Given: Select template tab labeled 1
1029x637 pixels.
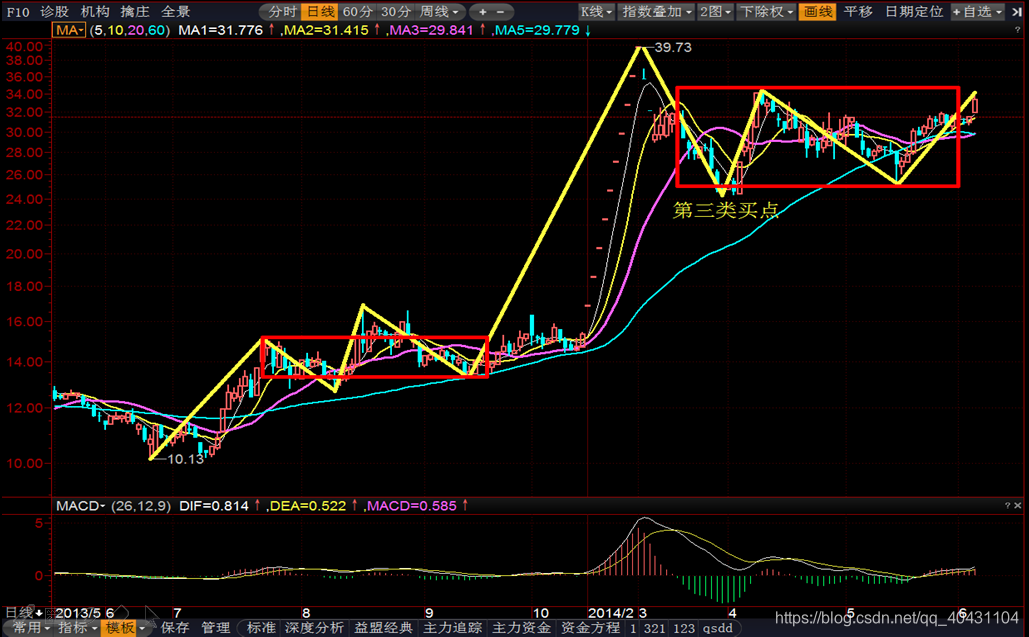Looking at the screenshot, I should (633, 628).
